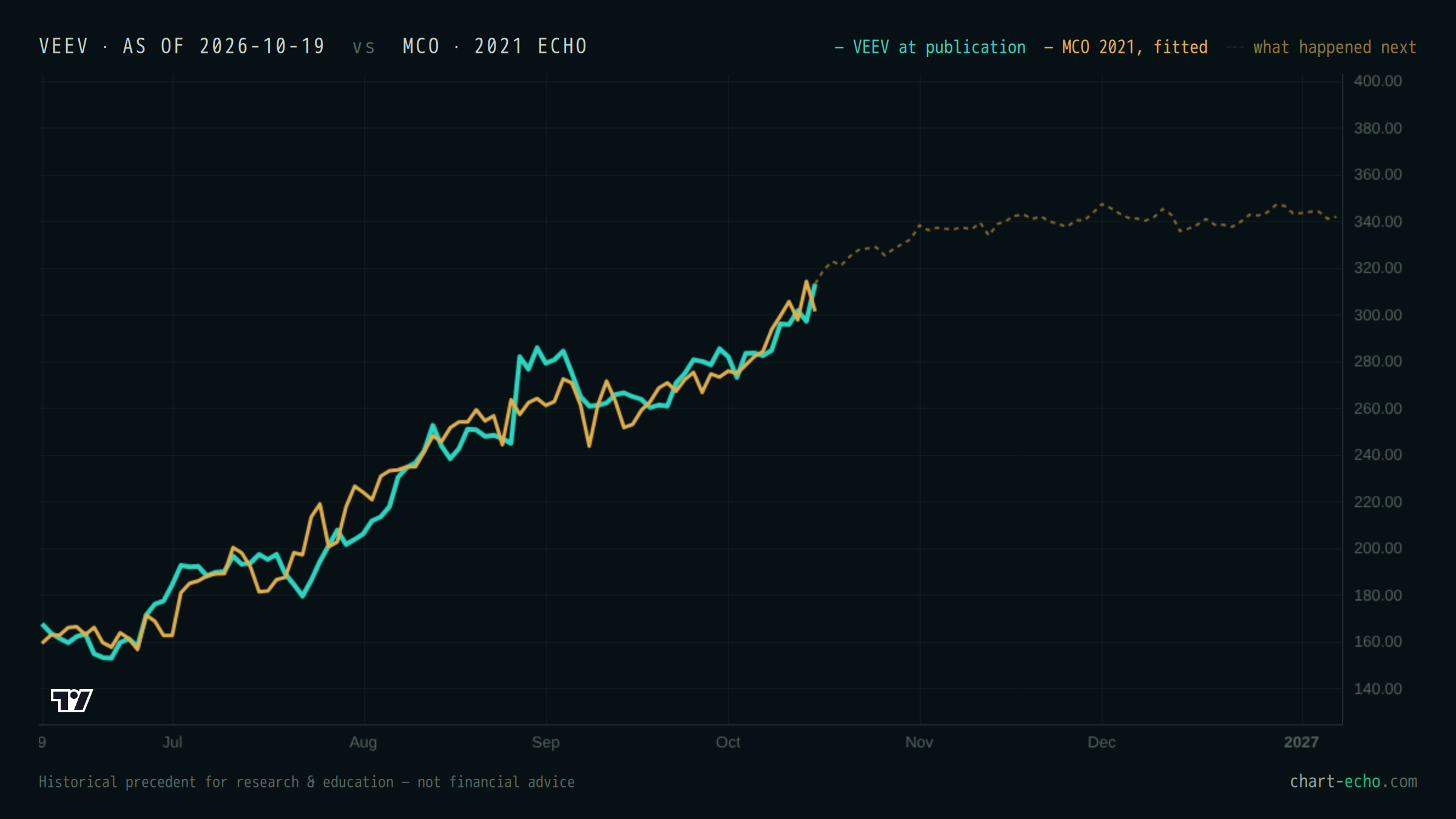Click the Sep time axis label
This screenshot has height=819, width=1456.
[546, 743]
